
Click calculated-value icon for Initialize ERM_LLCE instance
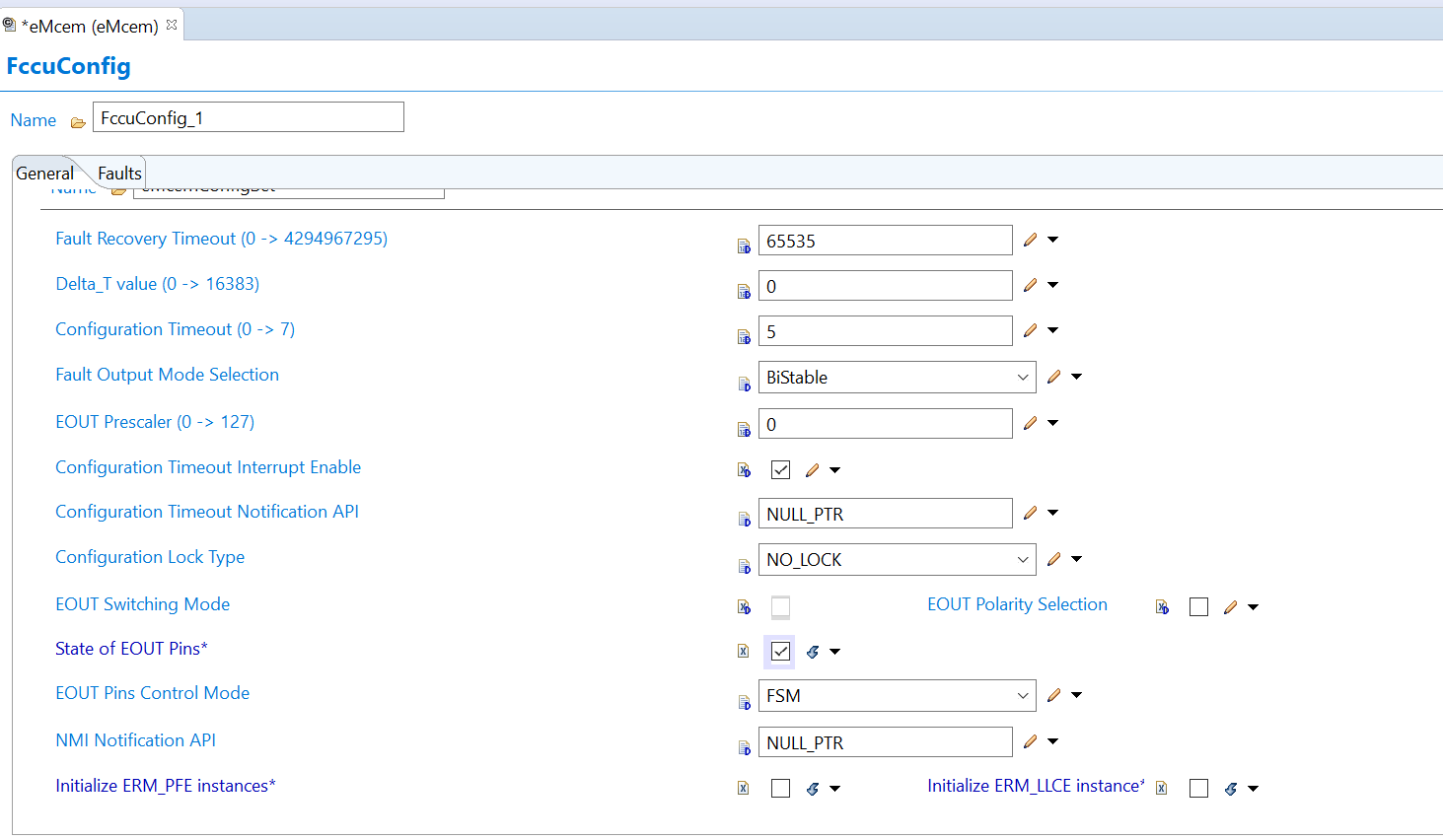(1231, 789)
